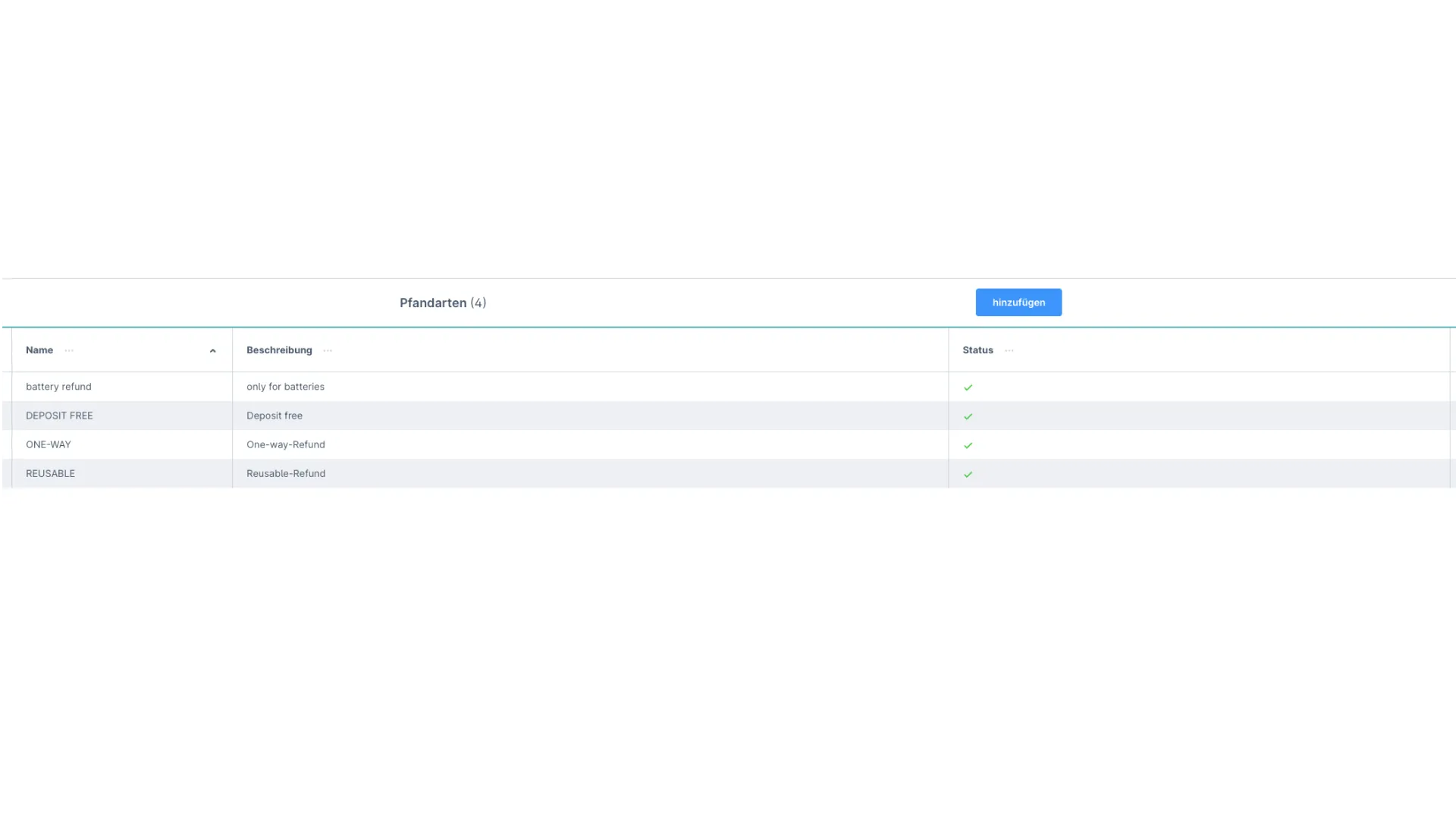
Task: Click the ascending sort arrow on the Name column
Action: click(212, 350)
